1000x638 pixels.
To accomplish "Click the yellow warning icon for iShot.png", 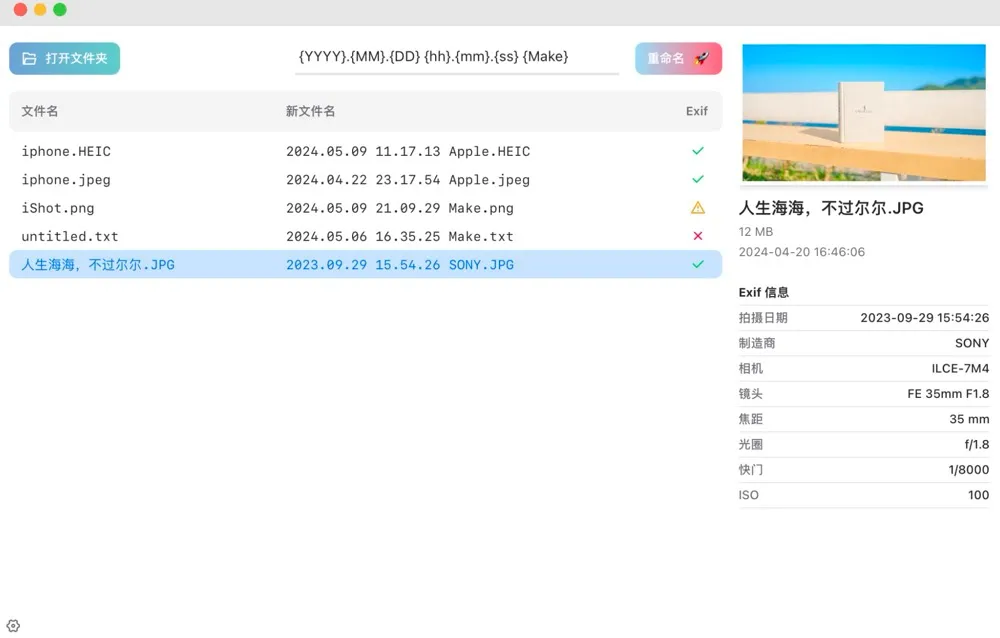I will point(698,208).
